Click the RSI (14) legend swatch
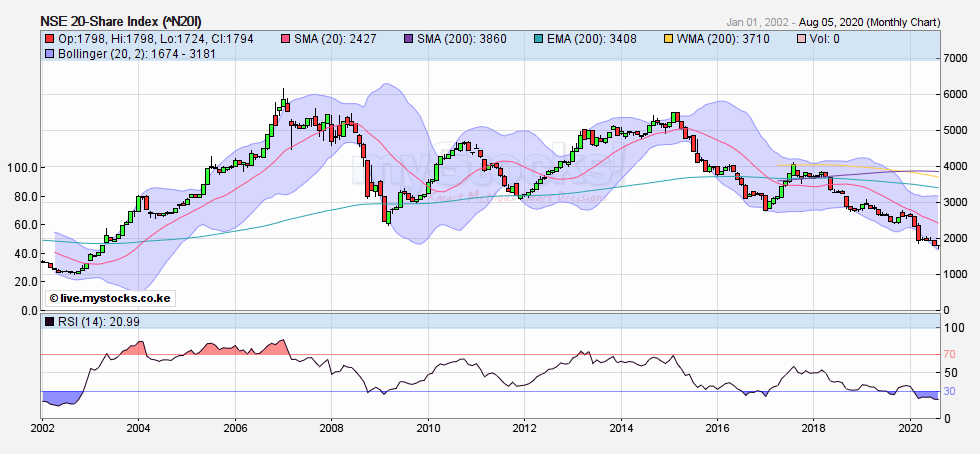The height and width of the screenshot is (454, 980). click(48, 322)
